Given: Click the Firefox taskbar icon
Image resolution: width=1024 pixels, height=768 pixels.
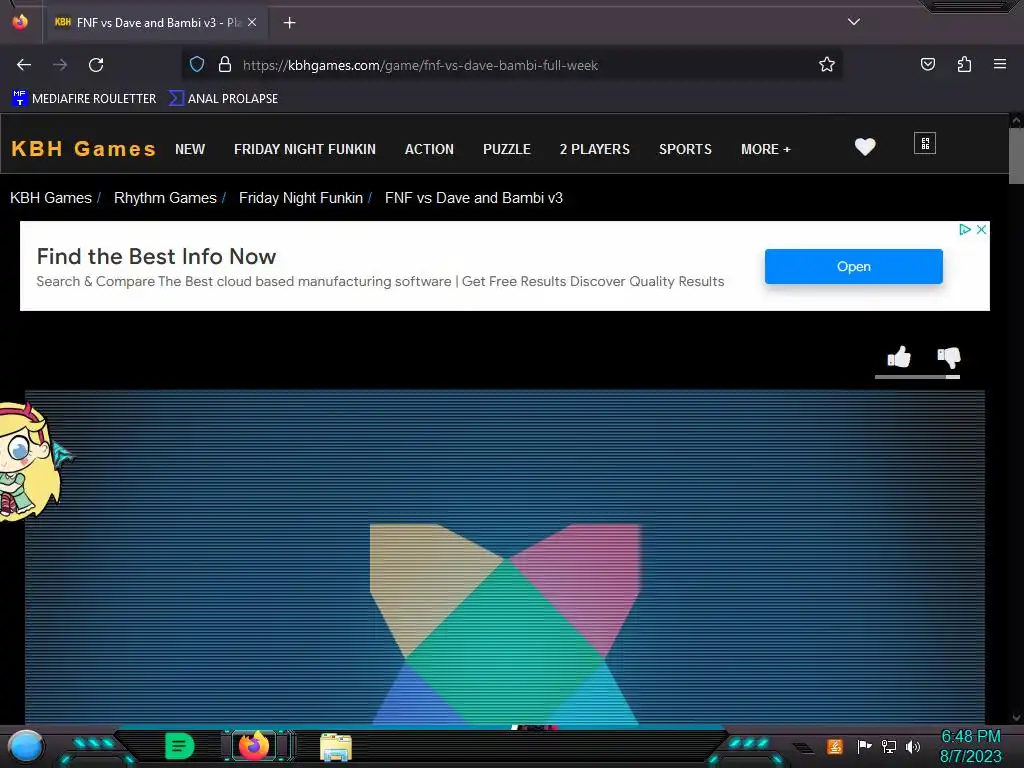Looking at the screenshot, I should coord(253,746).
